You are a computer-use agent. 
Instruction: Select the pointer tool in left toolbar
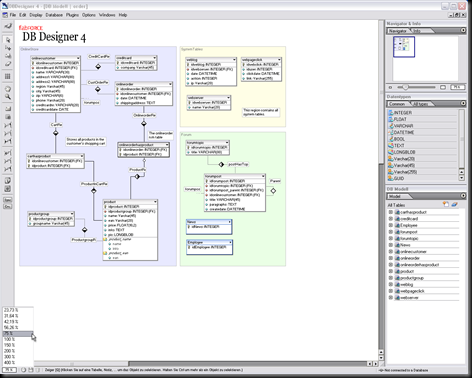click(8, 40)
